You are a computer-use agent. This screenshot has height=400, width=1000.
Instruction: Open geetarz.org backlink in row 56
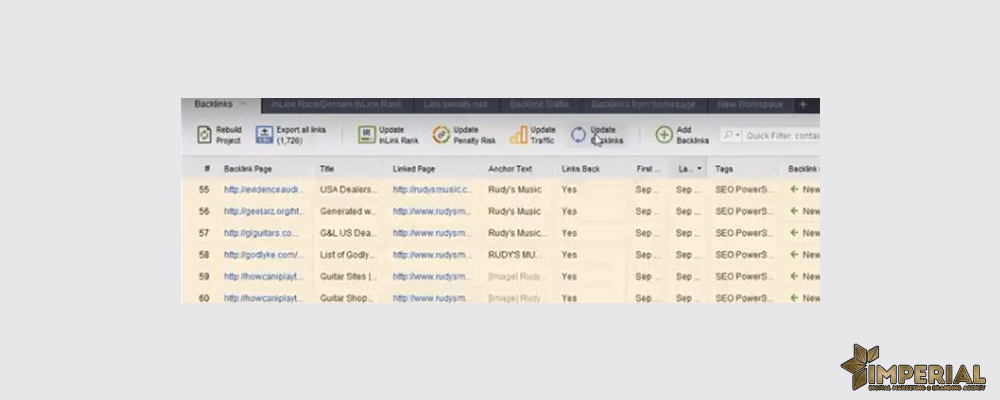263,211
